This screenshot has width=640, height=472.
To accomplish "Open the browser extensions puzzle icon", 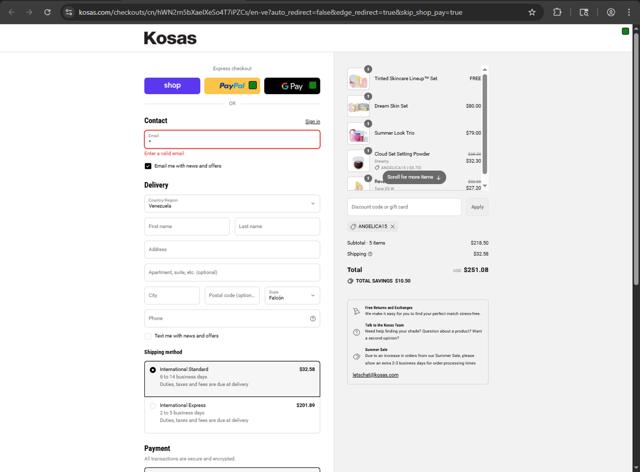I will click(x=557, y=12).
